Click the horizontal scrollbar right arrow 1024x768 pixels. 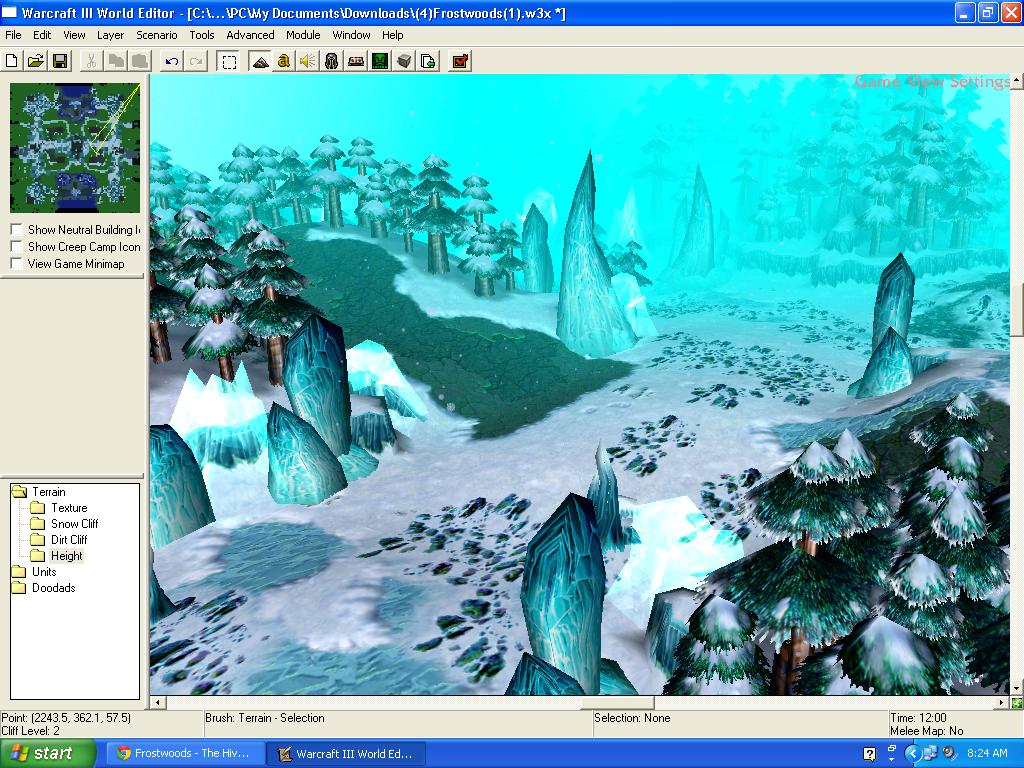pos(1002,703)
